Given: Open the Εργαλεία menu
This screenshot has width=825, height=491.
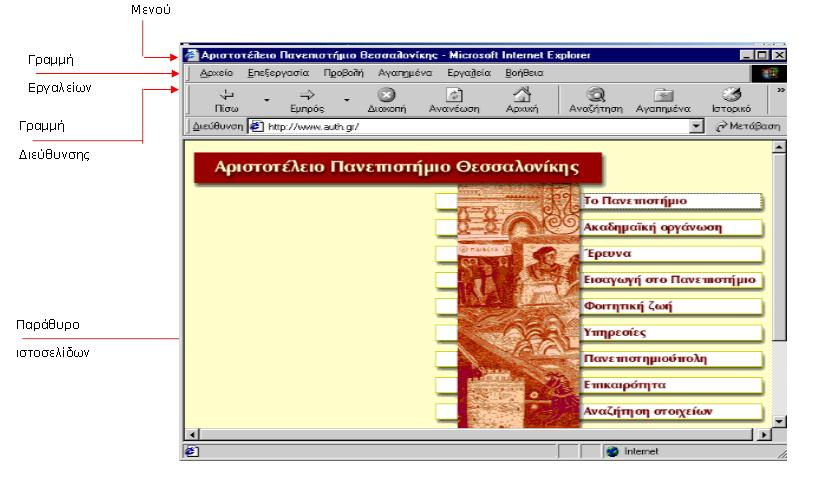Looking at the screenshot, I should tap(469, 73).
